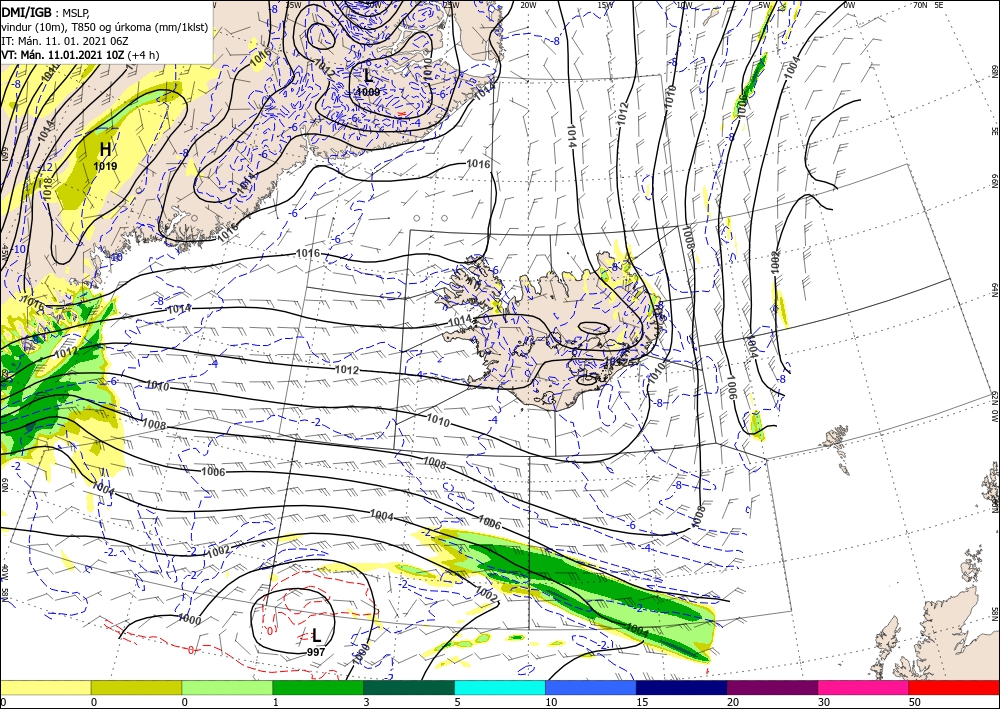This screenshot has height=709, width=1000.
Task: Click the '15W' longitude label at the top
Action: point(606,5)
